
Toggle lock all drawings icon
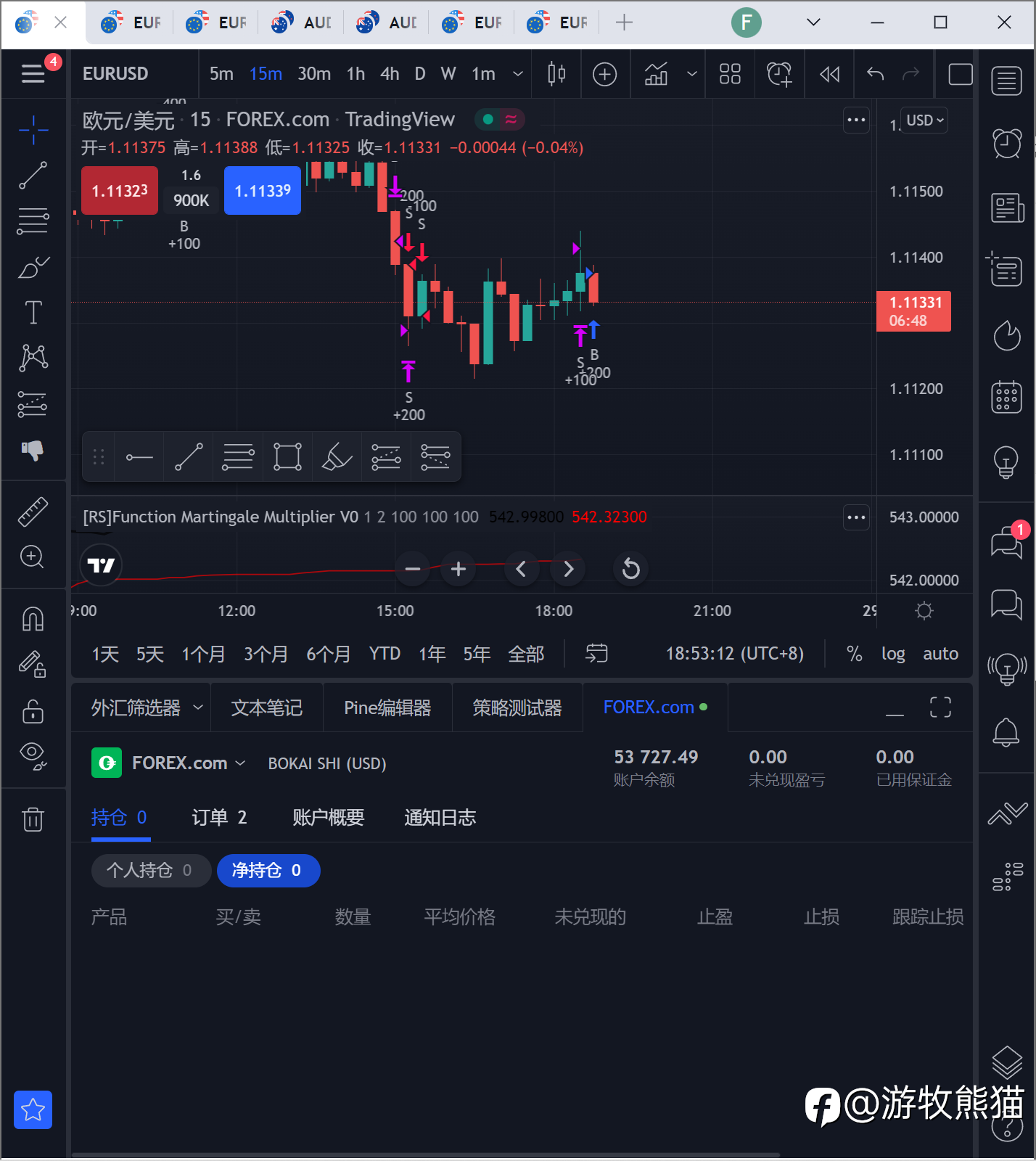pyautogui.click(x=33, y=711)
